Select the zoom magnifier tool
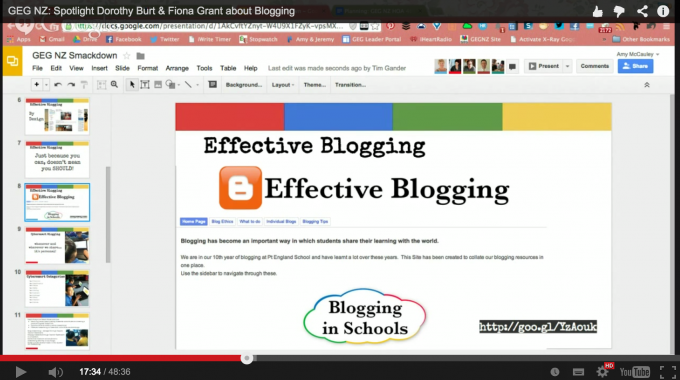680x380 pixels. click(x=114, y=85)
